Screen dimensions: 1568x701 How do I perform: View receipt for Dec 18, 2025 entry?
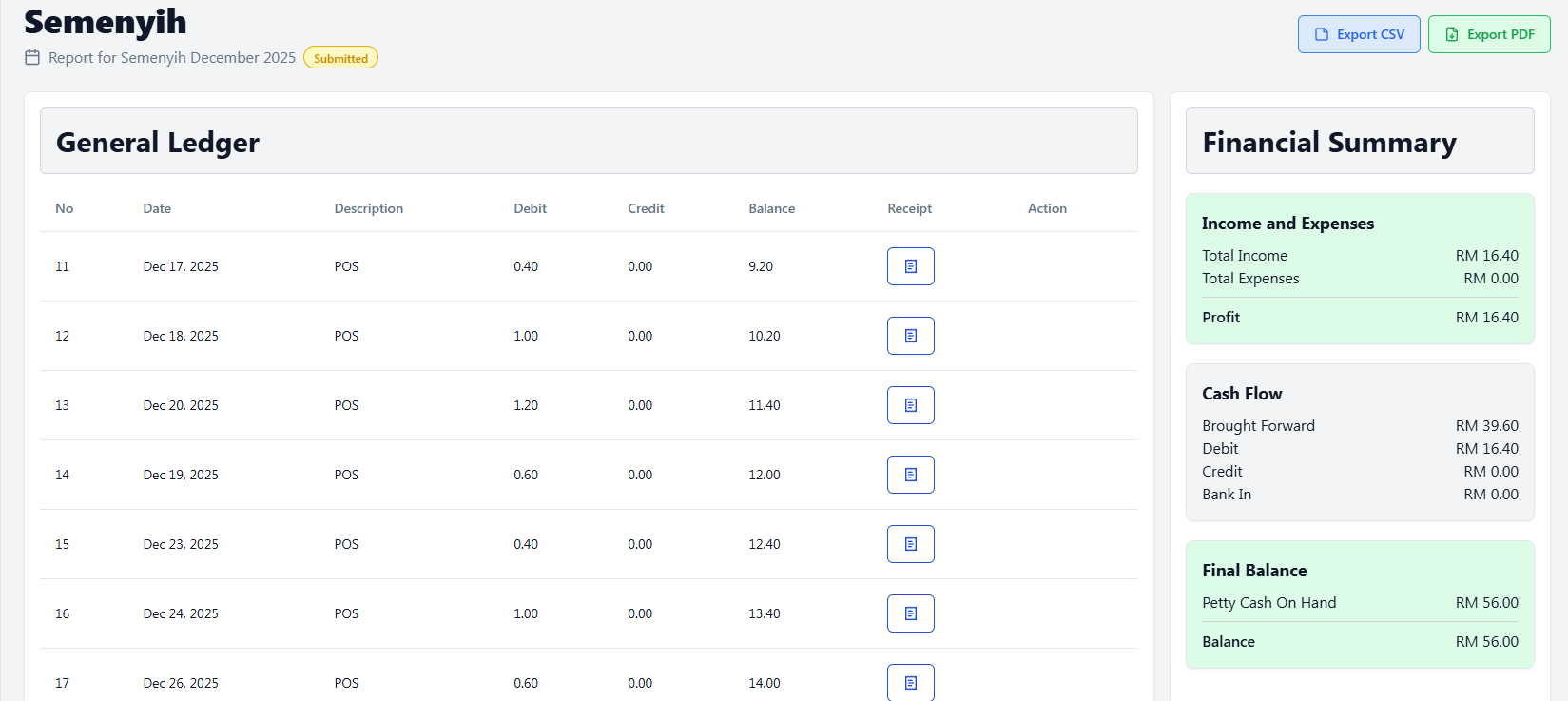(x=910, y=336)
